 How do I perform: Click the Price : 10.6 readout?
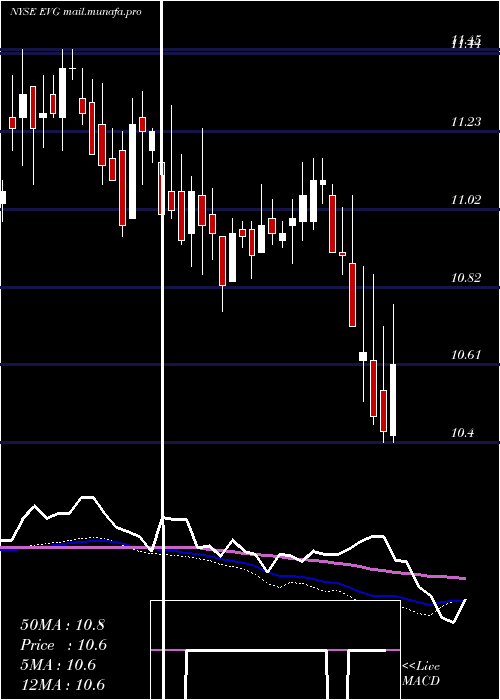(63, 645)
